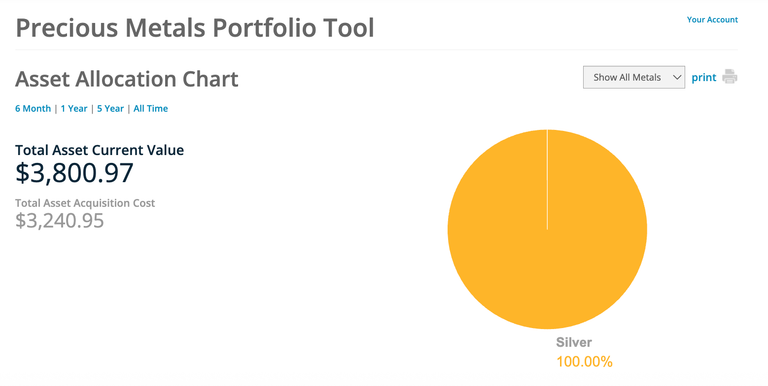Click the print link
Image resolution: width=768 pixels, height=386 pixels.
(x=704, y=77)
